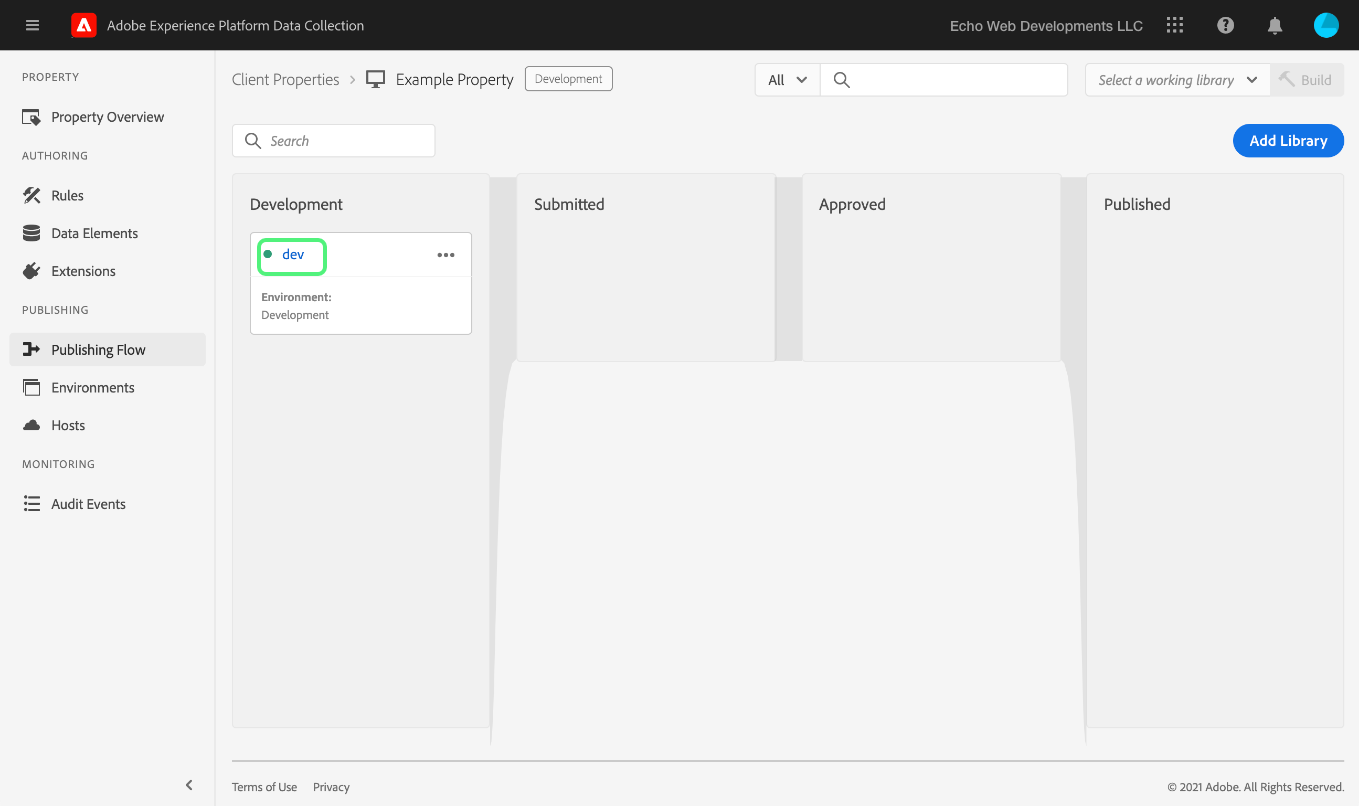Viewport: 1359px width, 806px height.
Task: Click the Extensions plug icon
Action: pos(32,271)
